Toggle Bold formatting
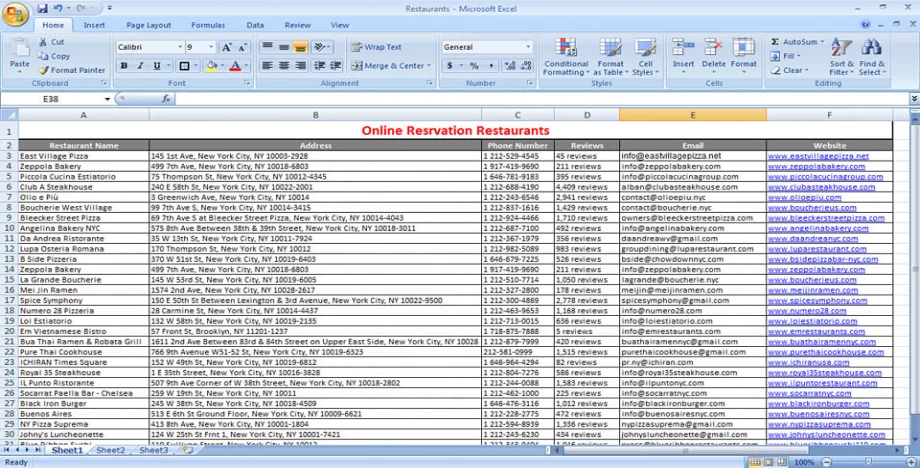The width and height of the screenshot is (920, 468). coord(124,66)
